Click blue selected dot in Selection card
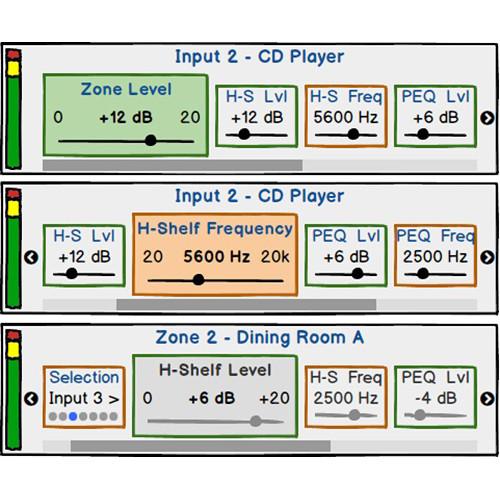The height and width of the screenshot is (500, 500). pyautogui.click(x=73, y=416)
